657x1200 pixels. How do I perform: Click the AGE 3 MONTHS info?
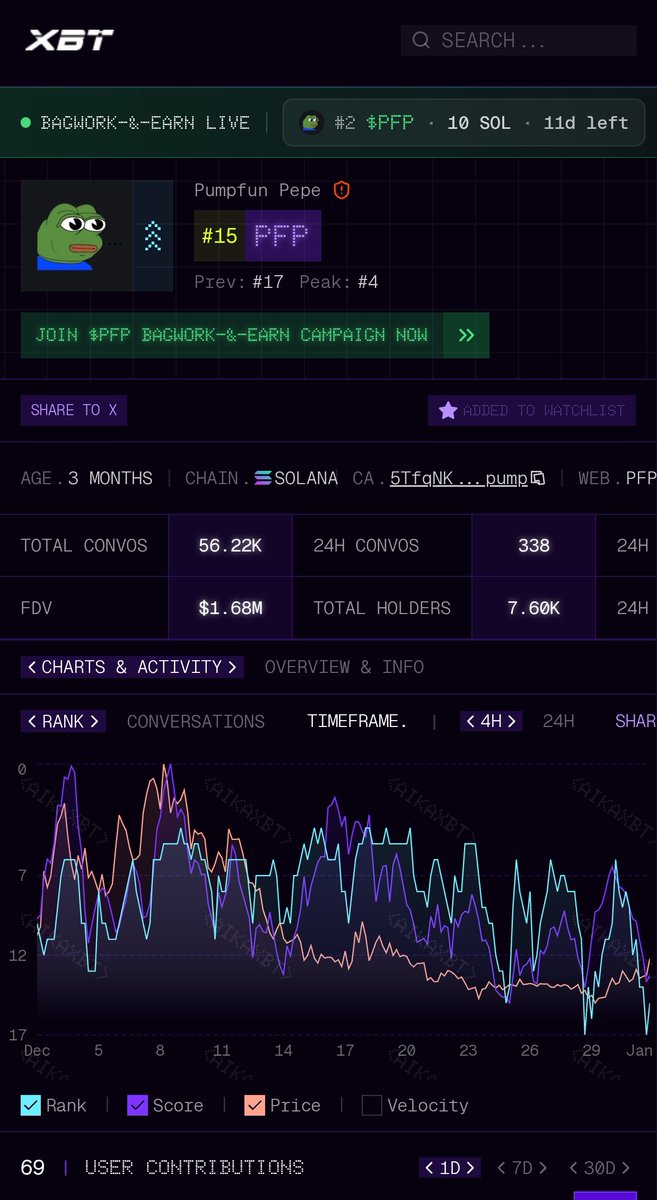[87, 478]
